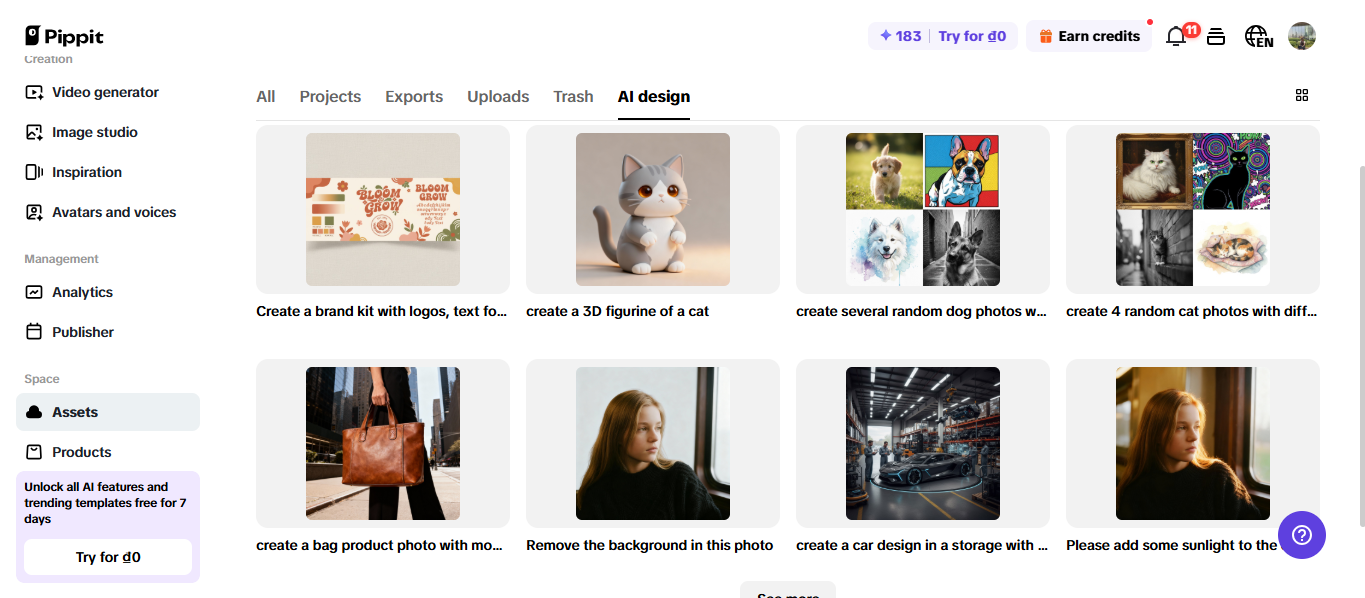Select the AI design tab
The image size is (1365, 598).
tap(654, 97)
